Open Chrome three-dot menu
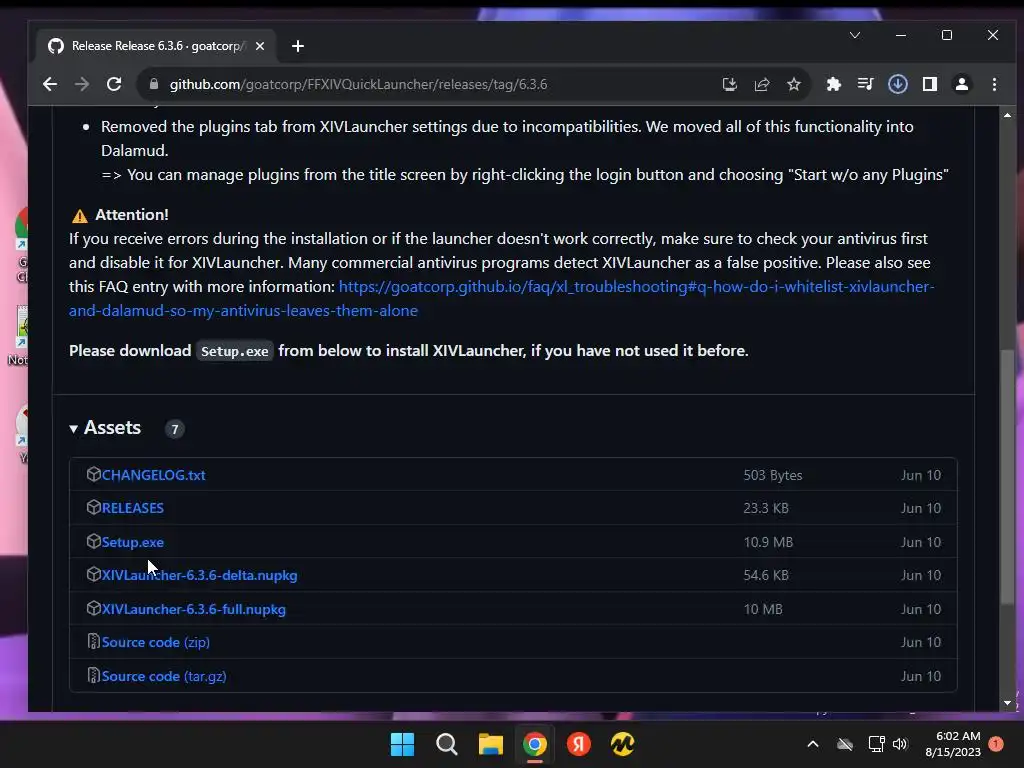The height and width of the screenshot is (768, 1024). pyautogui.click(x=994, y=84)
